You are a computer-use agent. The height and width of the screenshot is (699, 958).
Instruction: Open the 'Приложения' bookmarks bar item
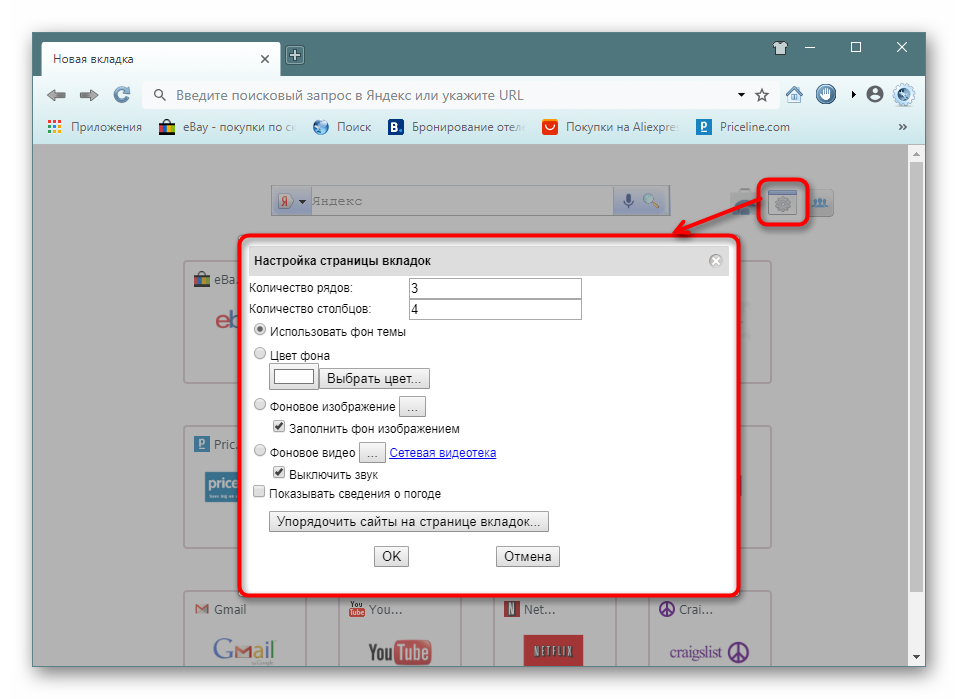click(x=95, y=127)
